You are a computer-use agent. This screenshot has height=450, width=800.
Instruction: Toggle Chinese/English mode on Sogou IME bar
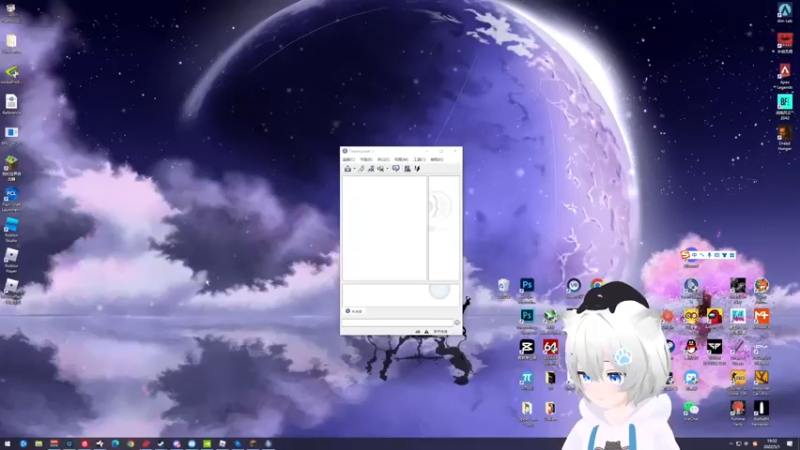tap(694, 255)
